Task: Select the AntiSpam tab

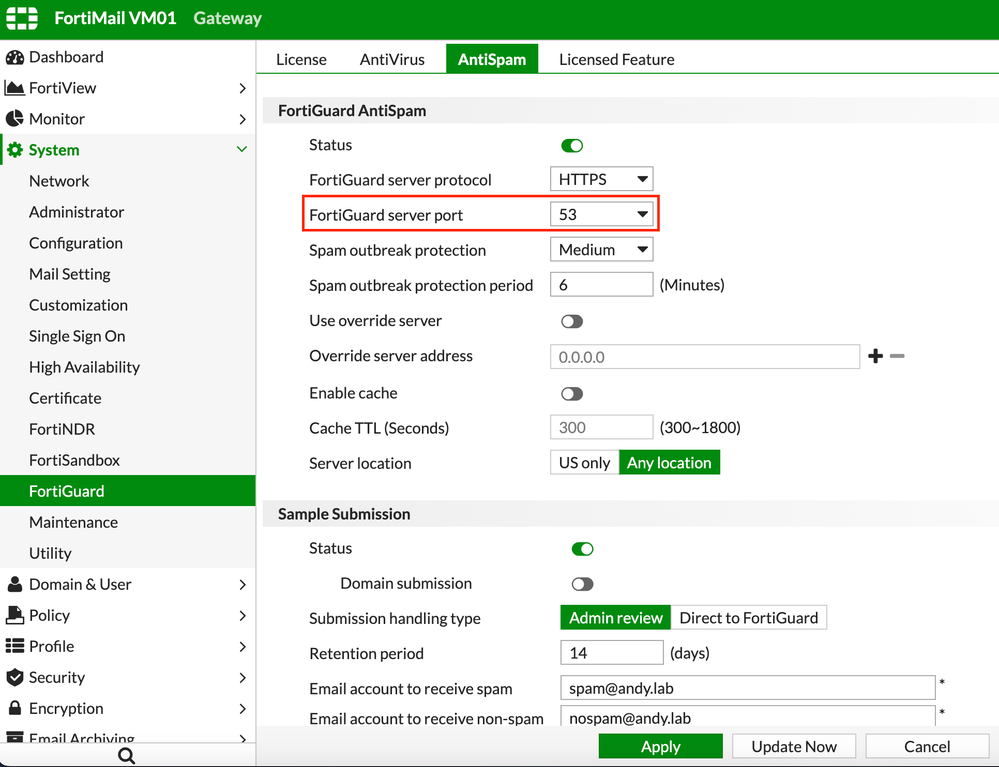Action: click(x=492, y=59)
